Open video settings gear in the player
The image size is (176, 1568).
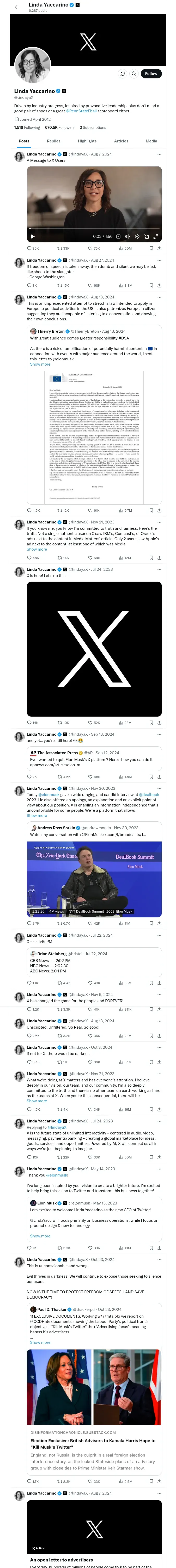pos(137,236)
